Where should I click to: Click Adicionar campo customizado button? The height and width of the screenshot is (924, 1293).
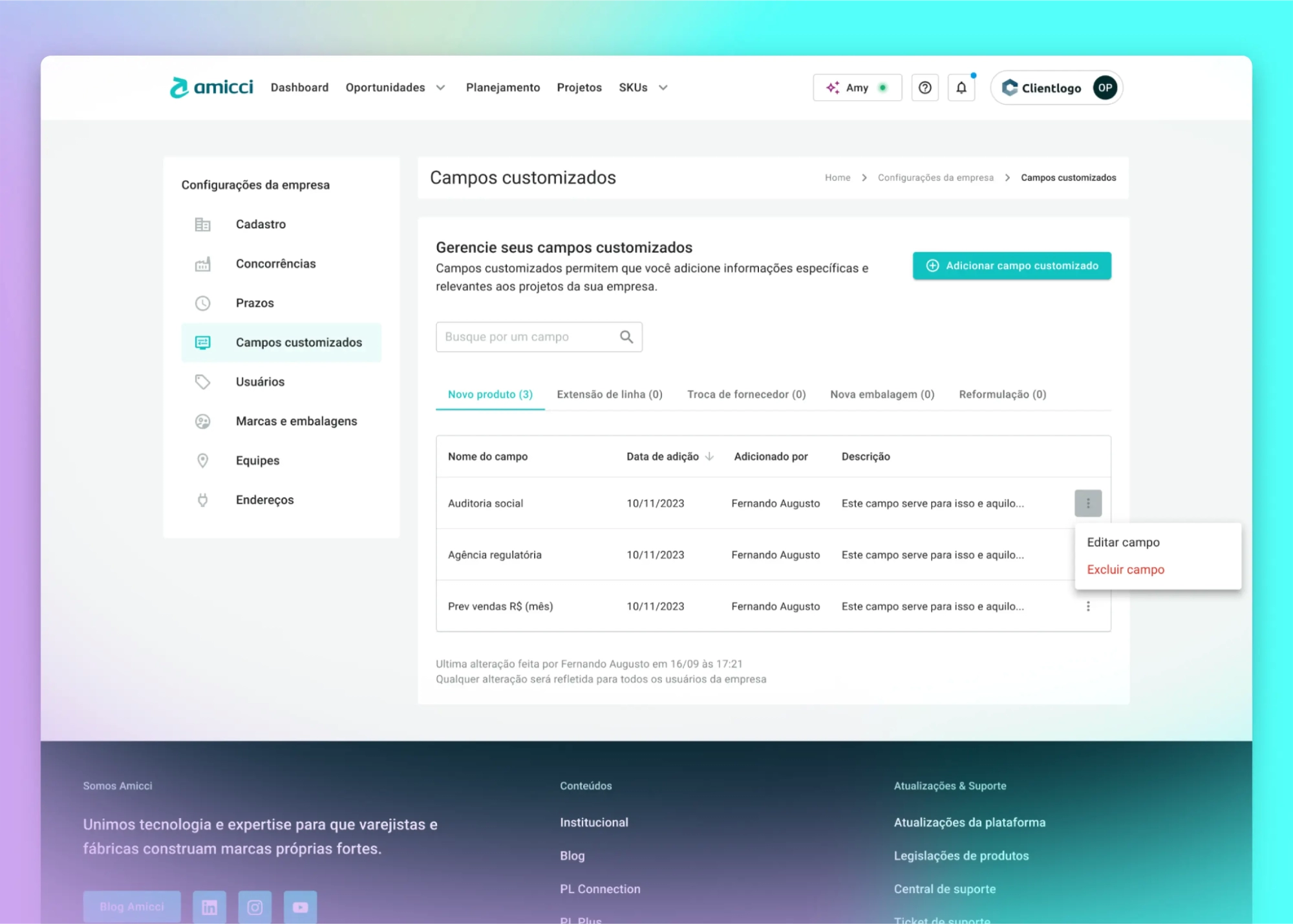(1012, 266)
